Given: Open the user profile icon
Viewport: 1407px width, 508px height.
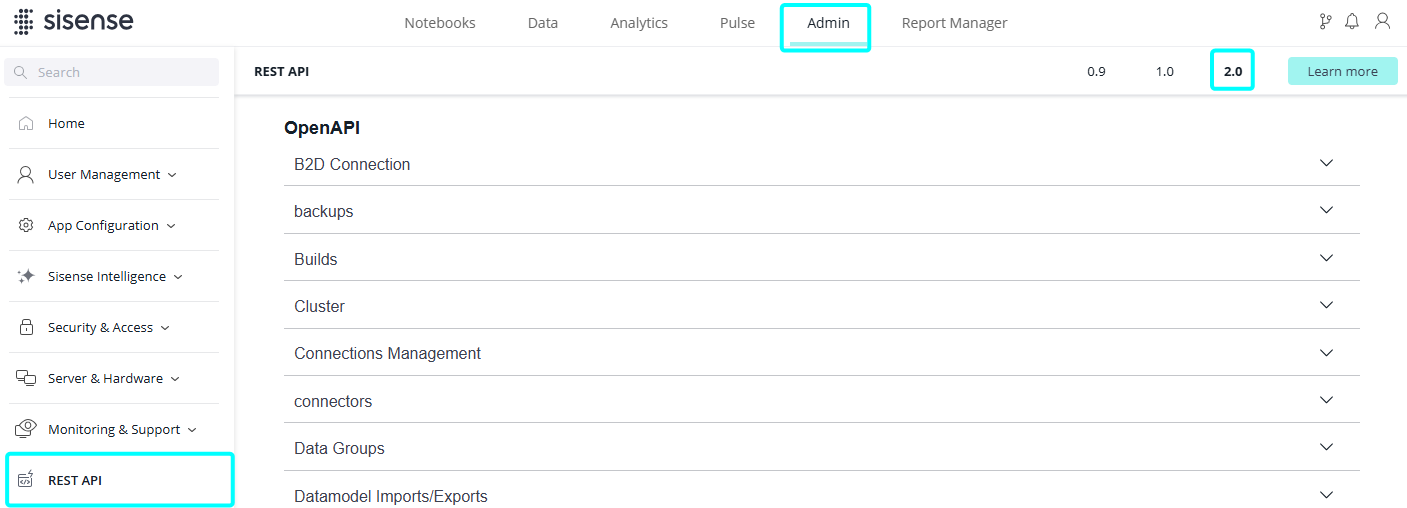Looking at the screenshot, I should click(x=1382, y=21).
